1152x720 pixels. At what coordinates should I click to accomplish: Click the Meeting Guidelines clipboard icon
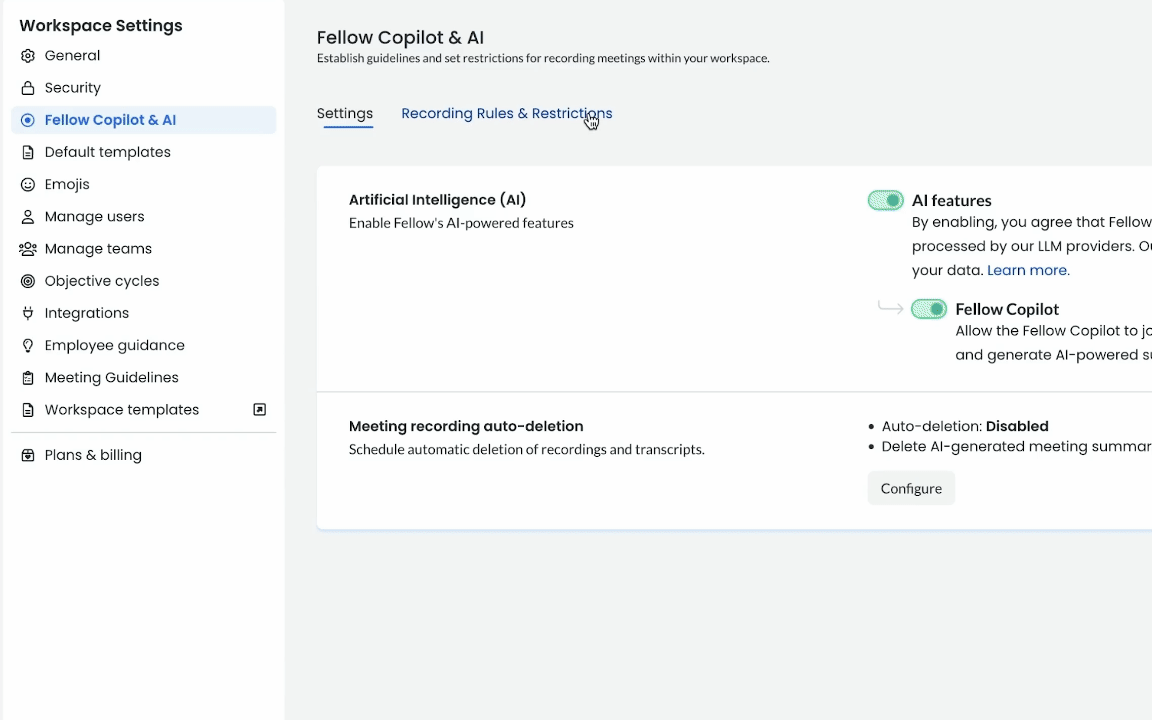tap(28, 378)
